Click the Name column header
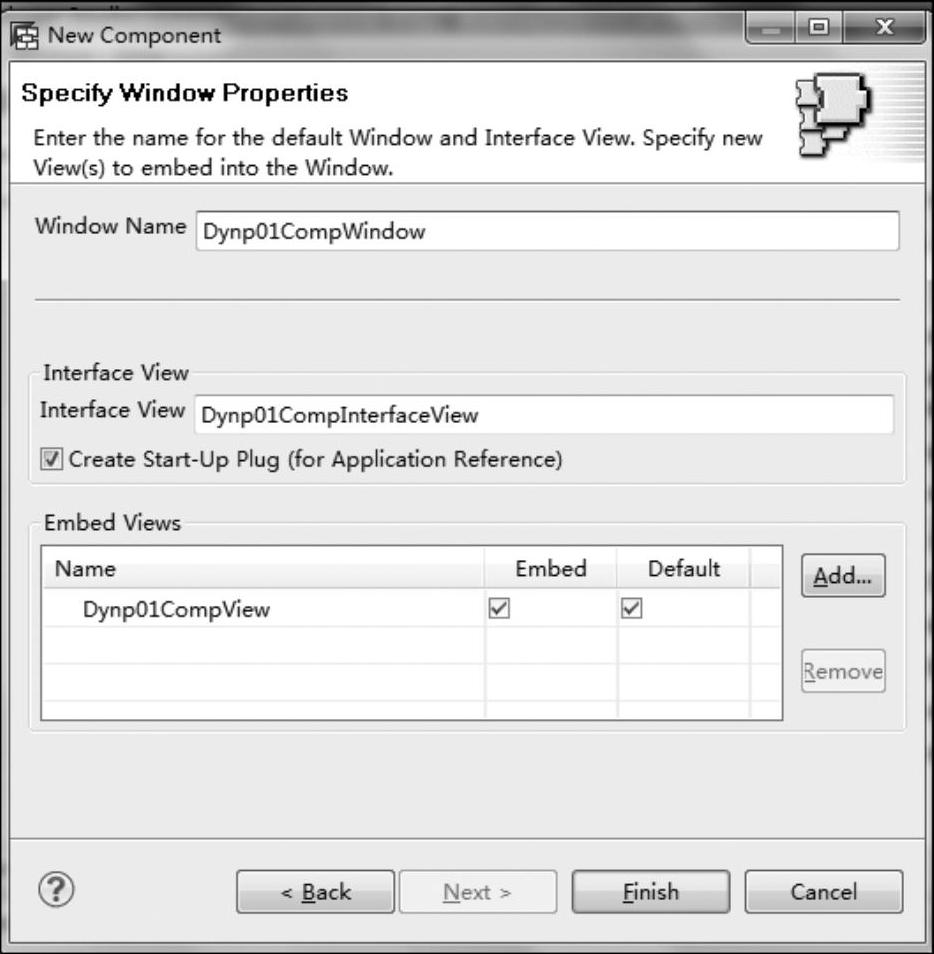Screen dimensions: 934x954 (263, 568)
